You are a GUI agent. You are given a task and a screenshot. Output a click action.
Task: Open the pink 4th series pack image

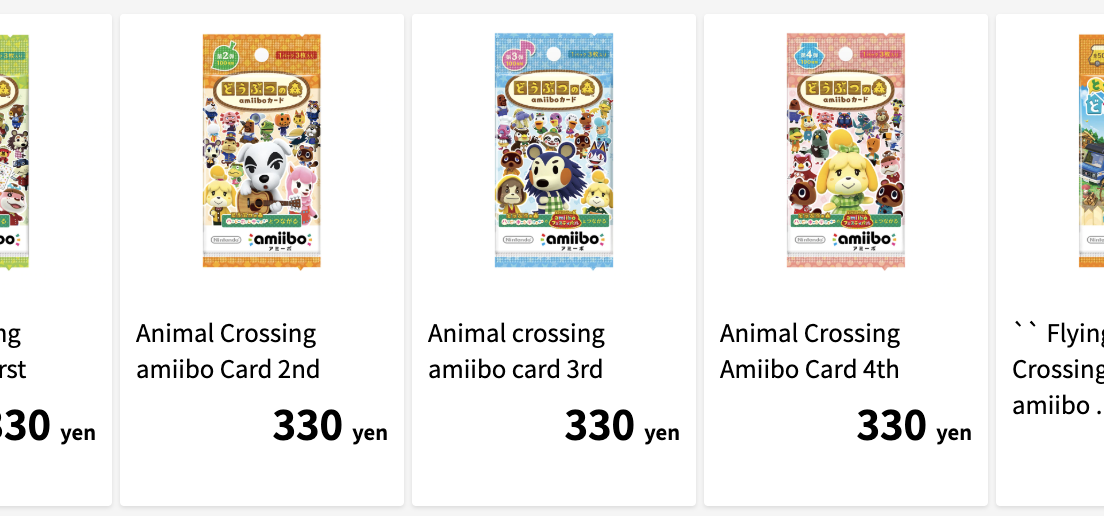click(x=846, y=150)
